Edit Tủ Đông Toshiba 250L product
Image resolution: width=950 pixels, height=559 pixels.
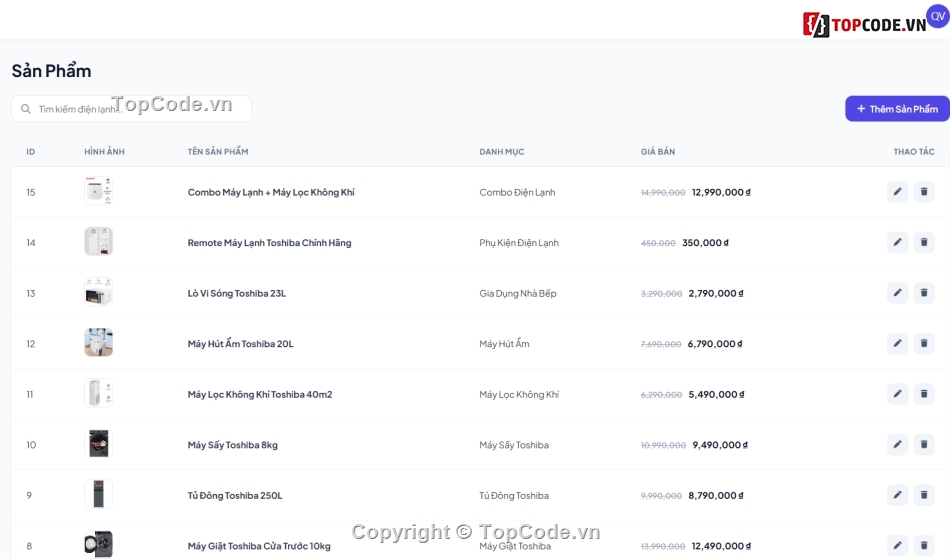coord(897,495)
